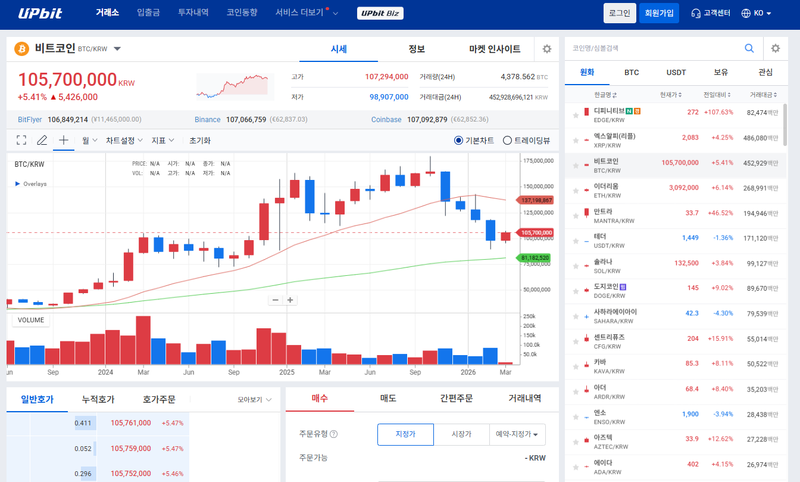Open chart panel settings gear

click(x=546, y=48)
